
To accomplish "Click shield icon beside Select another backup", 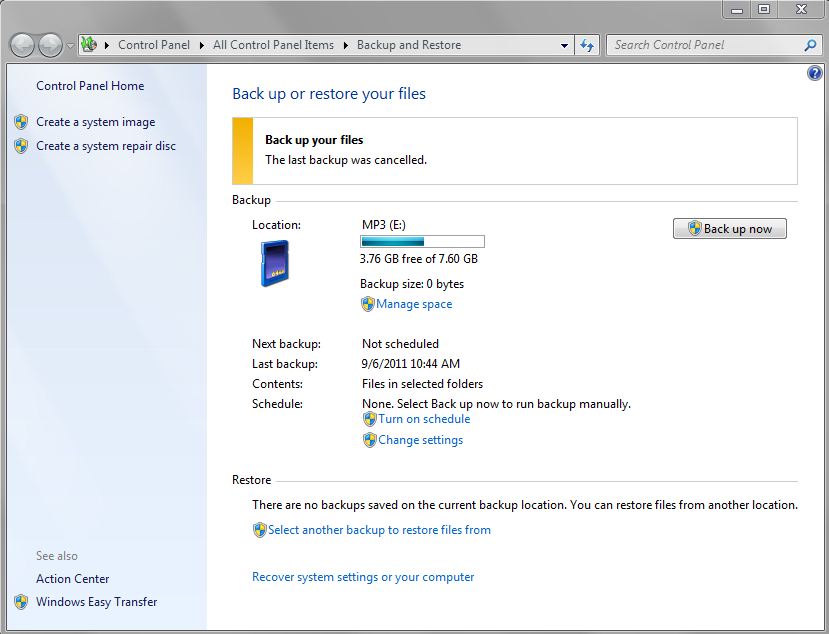I will click(x=260, y=530).
